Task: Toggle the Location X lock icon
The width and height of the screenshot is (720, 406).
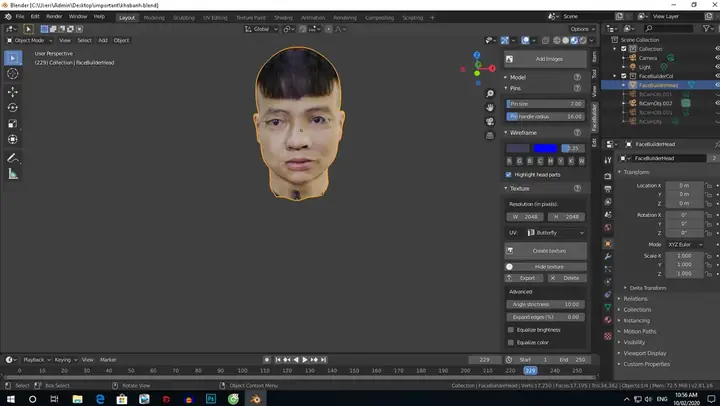Action: pos(709,186)
